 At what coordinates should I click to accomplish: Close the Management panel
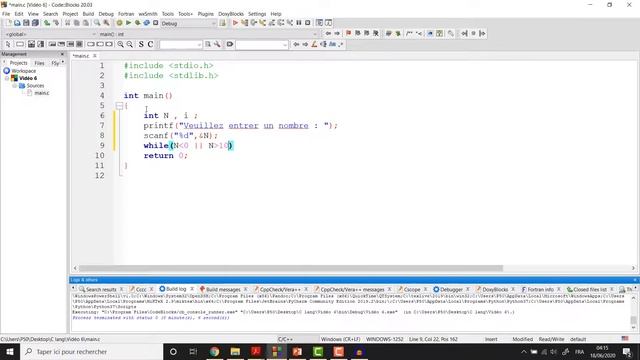click(62, 54)
